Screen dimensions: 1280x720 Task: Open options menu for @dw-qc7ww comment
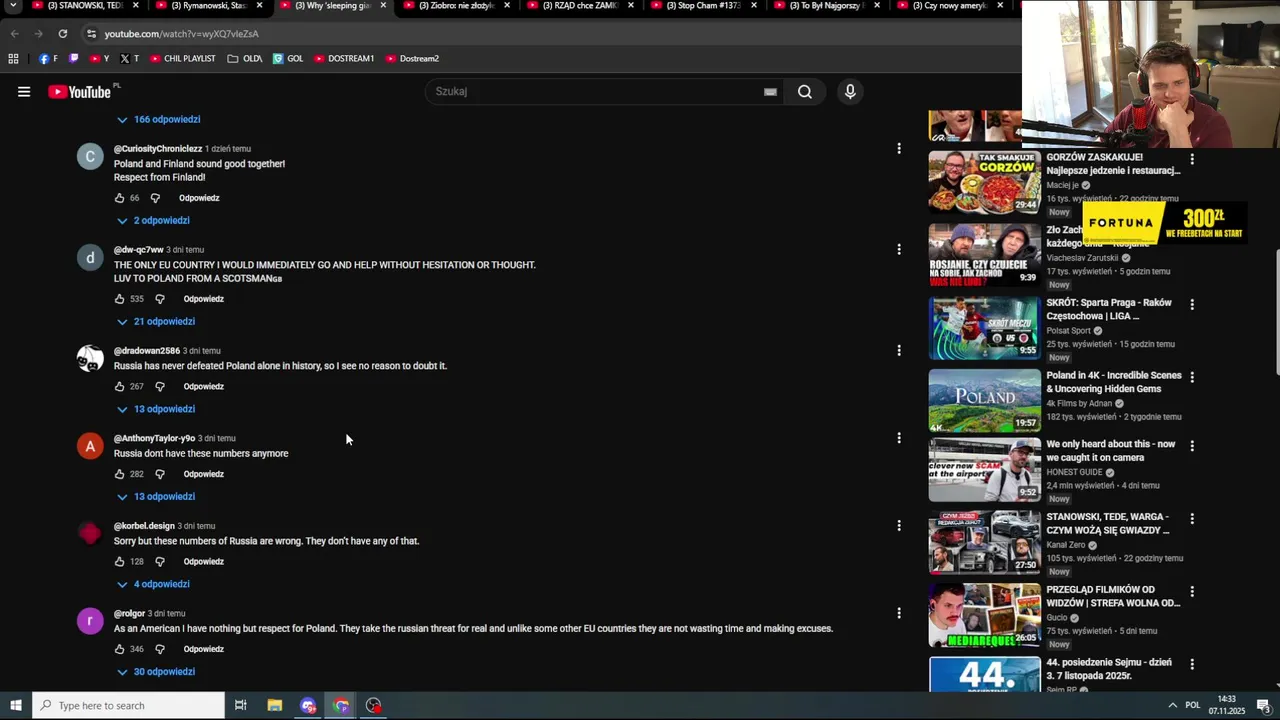click(x=899, y=249)
